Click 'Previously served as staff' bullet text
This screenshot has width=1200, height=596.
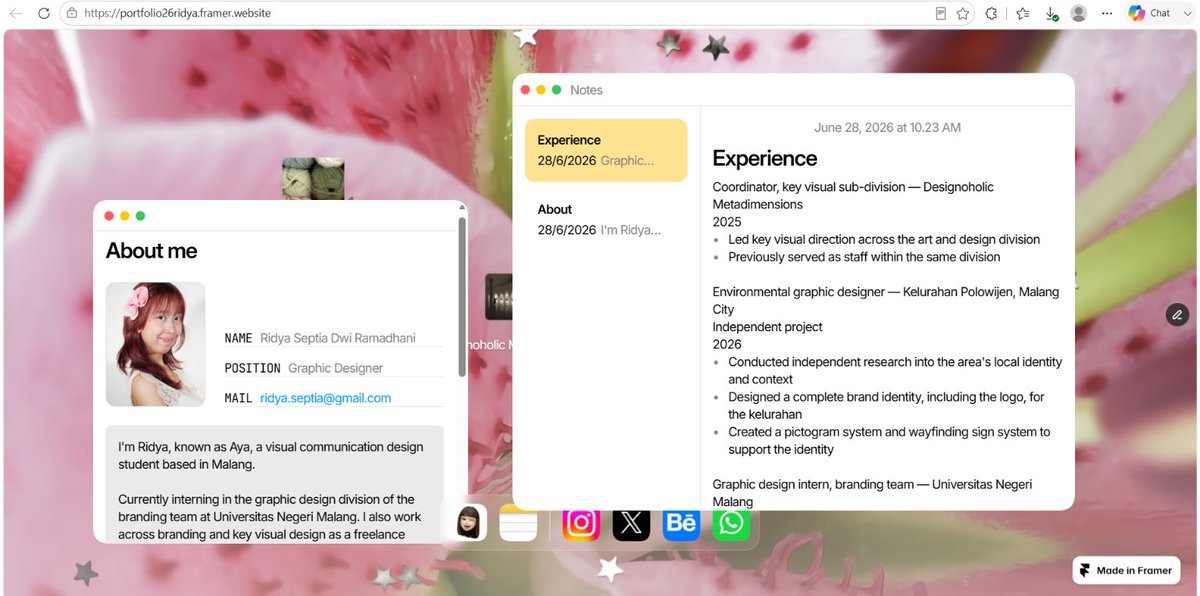point(864,257)
